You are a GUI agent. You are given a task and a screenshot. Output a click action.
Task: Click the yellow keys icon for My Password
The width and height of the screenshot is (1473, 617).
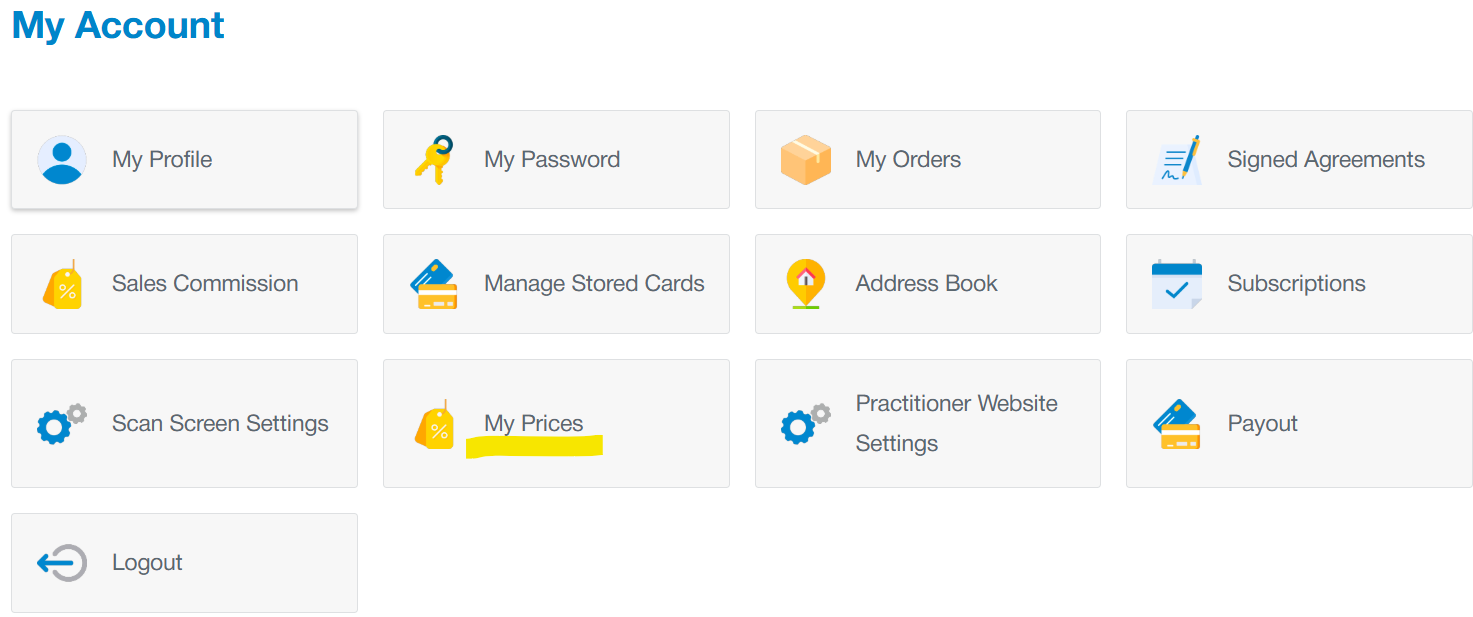434,160
